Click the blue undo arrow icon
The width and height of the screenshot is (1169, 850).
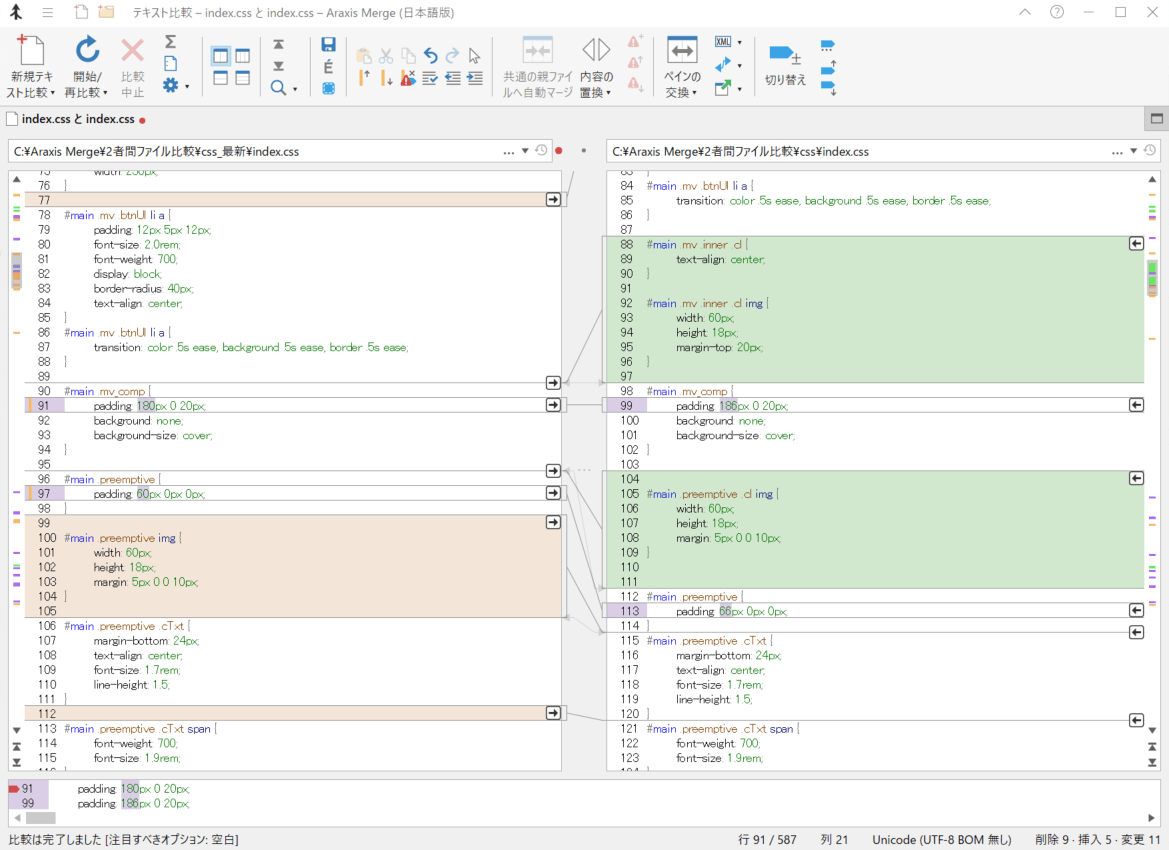430,56
